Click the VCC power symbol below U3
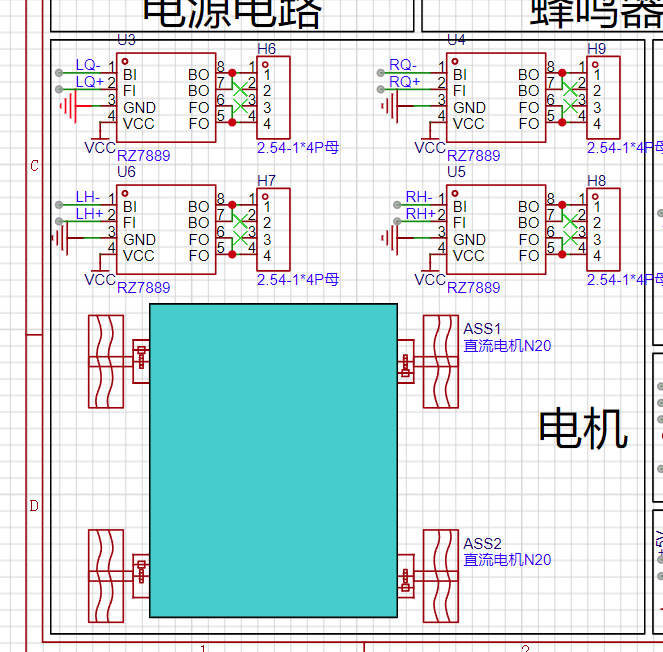 pyautogui.click(x=100, y=140)
